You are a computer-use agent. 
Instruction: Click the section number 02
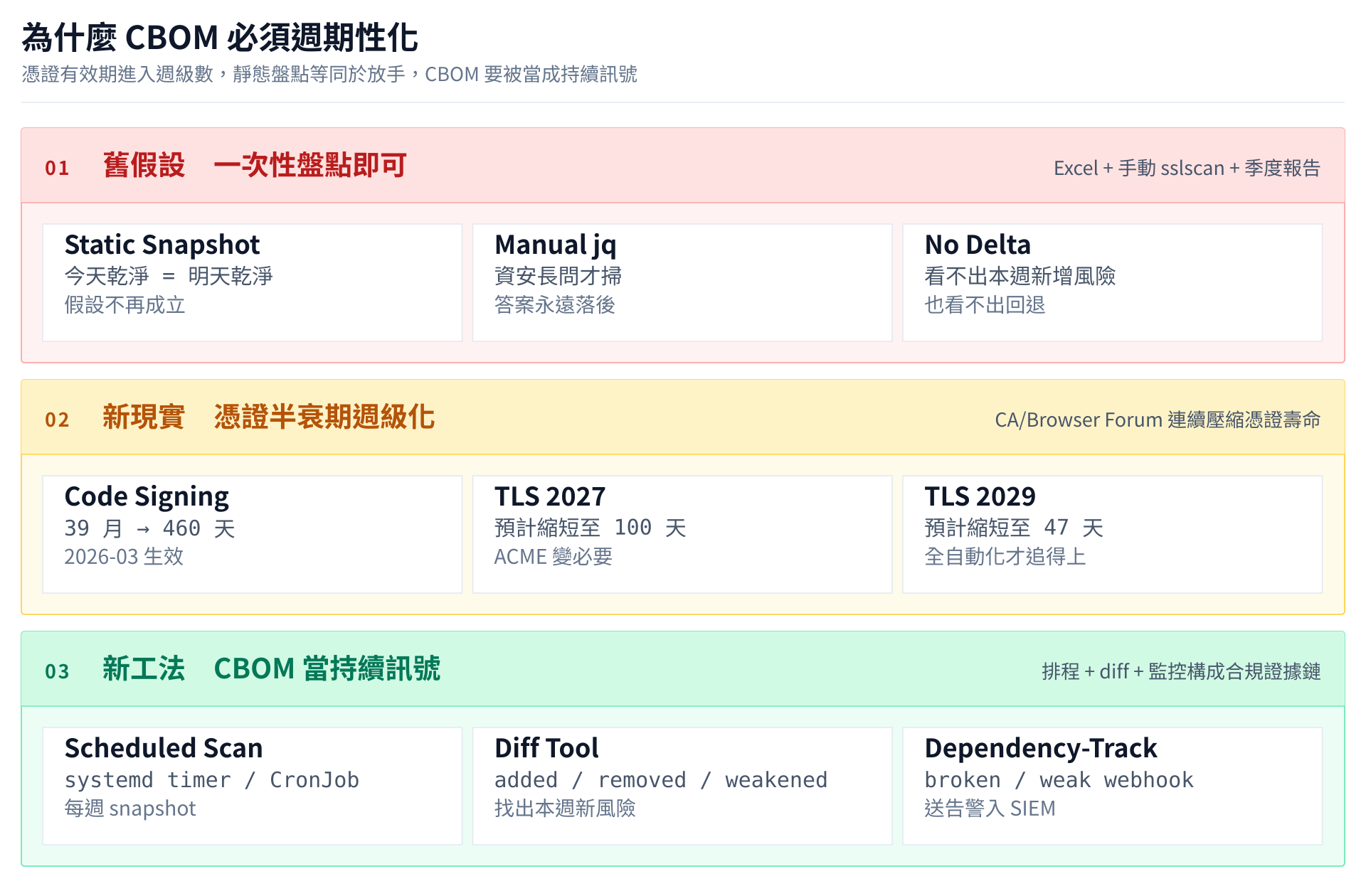57,420
